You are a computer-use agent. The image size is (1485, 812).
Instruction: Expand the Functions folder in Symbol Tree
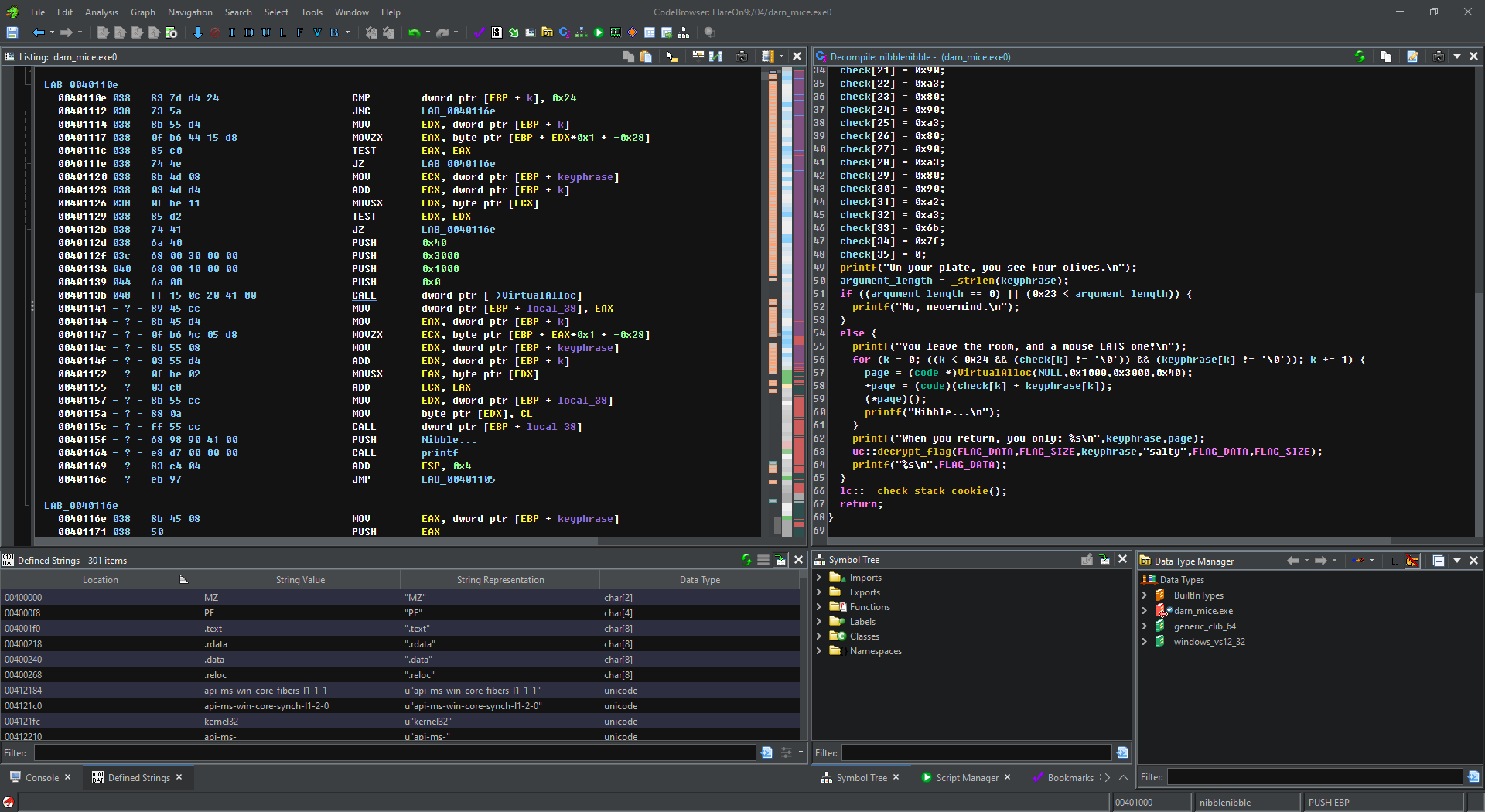point(819,607)
